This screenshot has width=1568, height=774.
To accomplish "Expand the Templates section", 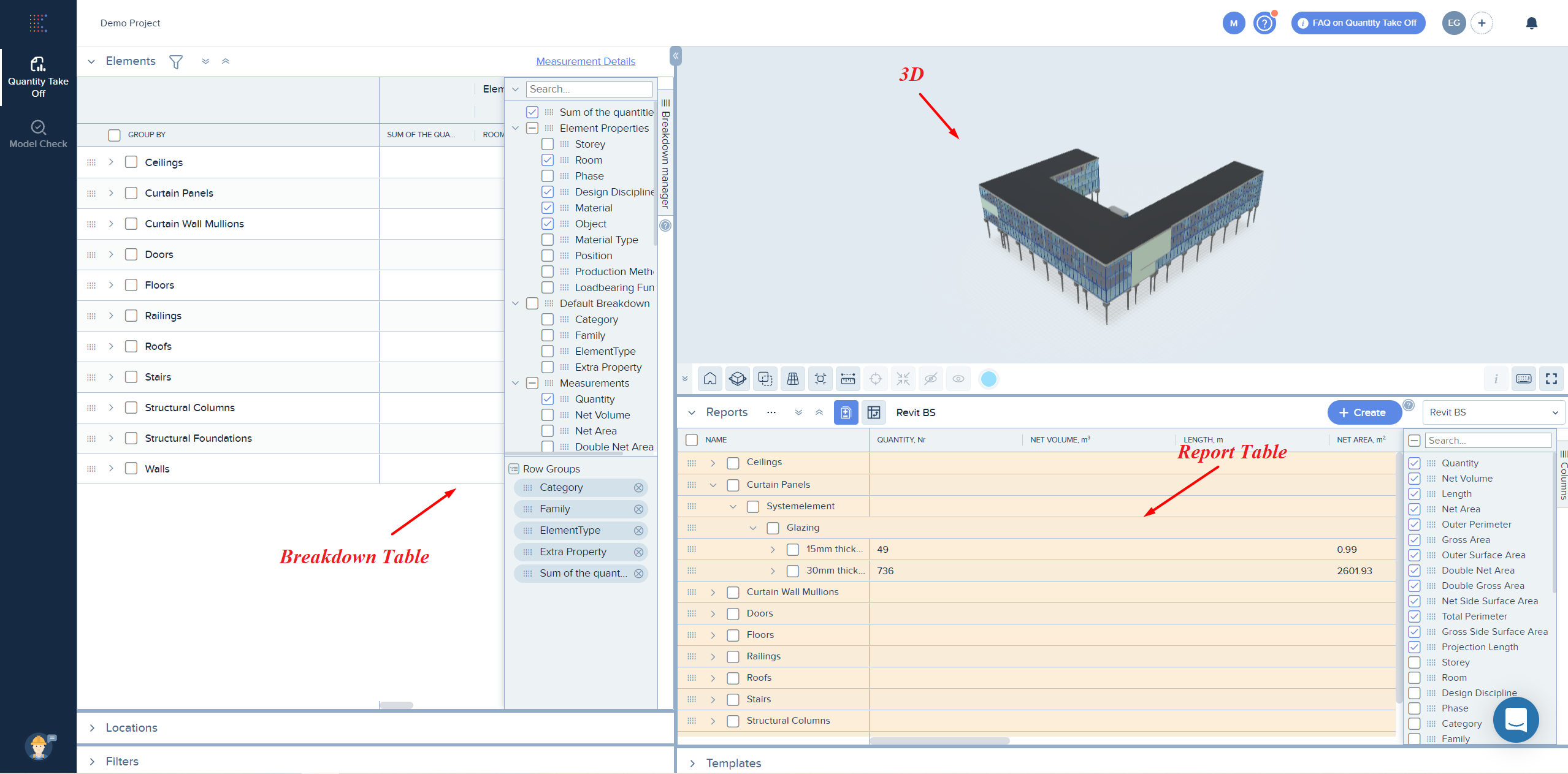I will (692, 763).
